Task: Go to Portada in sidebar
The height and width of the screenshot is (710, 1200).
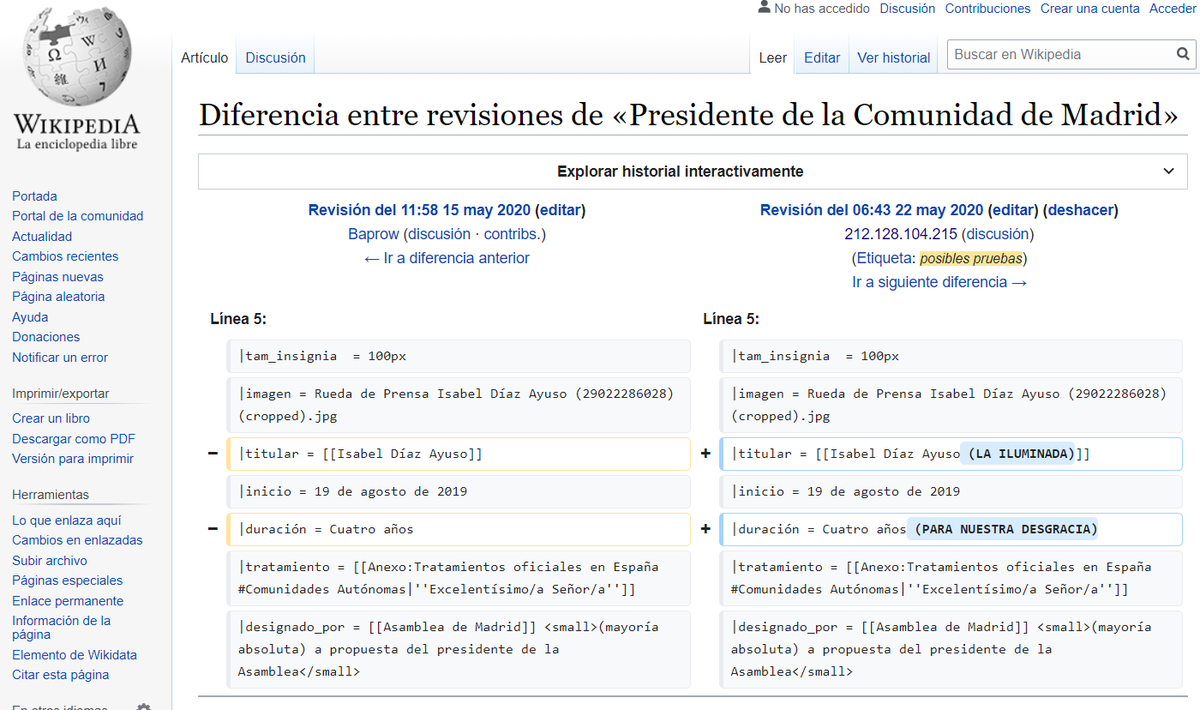Action: click(x=35, y=196)
